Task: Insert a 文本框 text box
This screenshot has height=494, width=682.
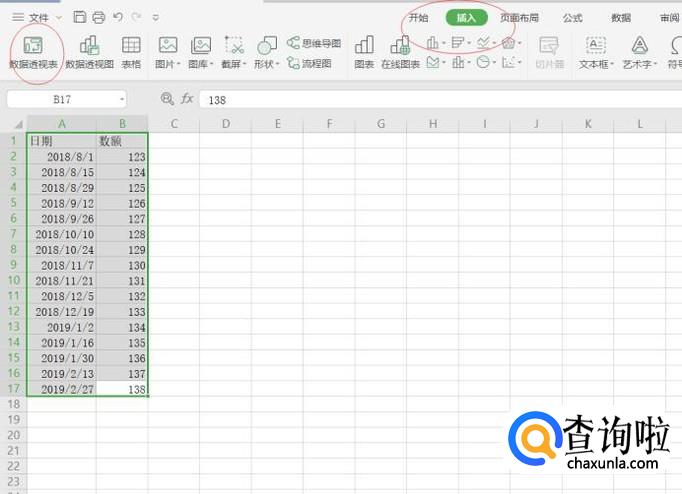Action: point(595,48)
